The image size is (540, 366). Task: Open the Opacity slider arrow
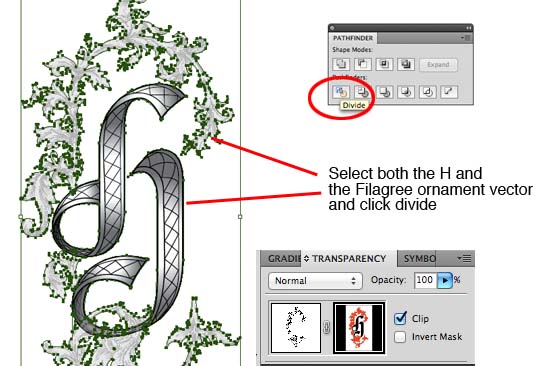point(445,280)
